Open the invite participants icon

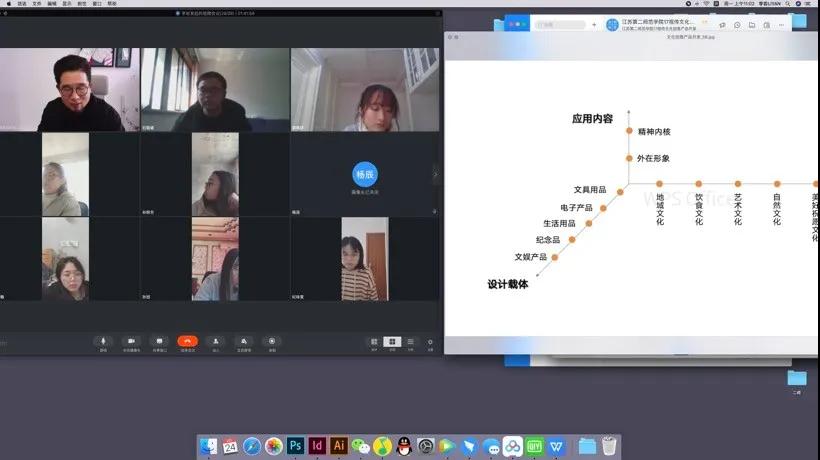point(215,341)
